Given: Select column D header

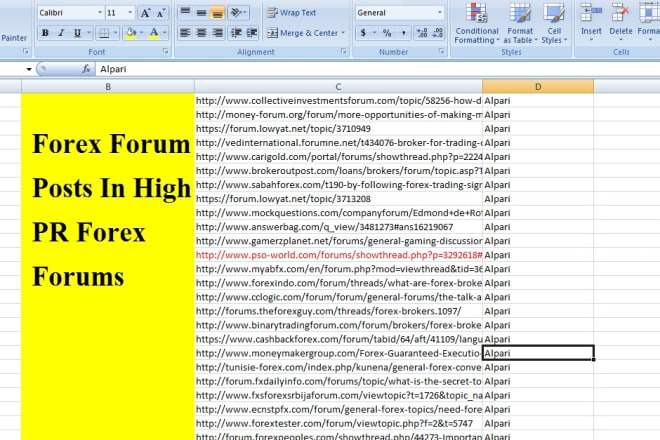Looking at the screenshot, I should coord(538,87).
